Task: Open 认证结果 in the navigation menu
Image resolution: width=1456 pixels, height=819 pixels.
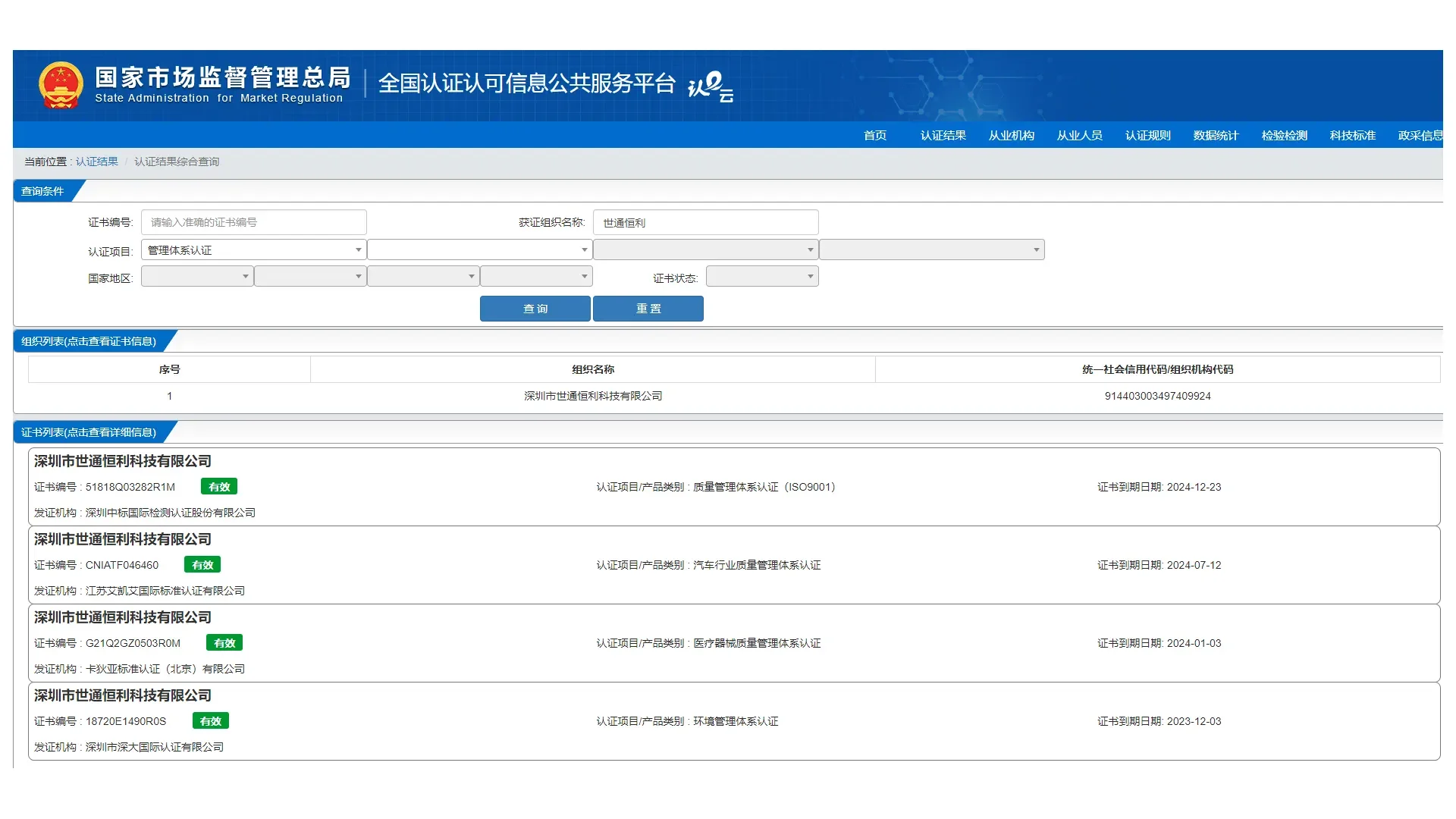Action: click(x=943, y=136)
